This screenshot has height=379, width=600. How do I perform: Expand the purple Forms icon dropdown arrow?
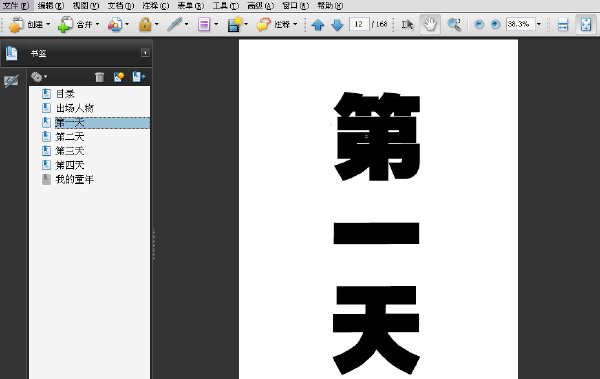(216, 24)
